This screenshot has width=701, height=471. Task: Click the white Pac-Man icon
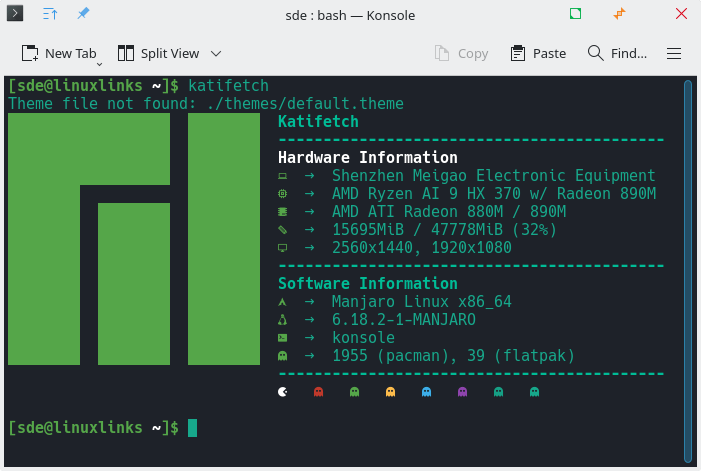click(x=283, y=392)
